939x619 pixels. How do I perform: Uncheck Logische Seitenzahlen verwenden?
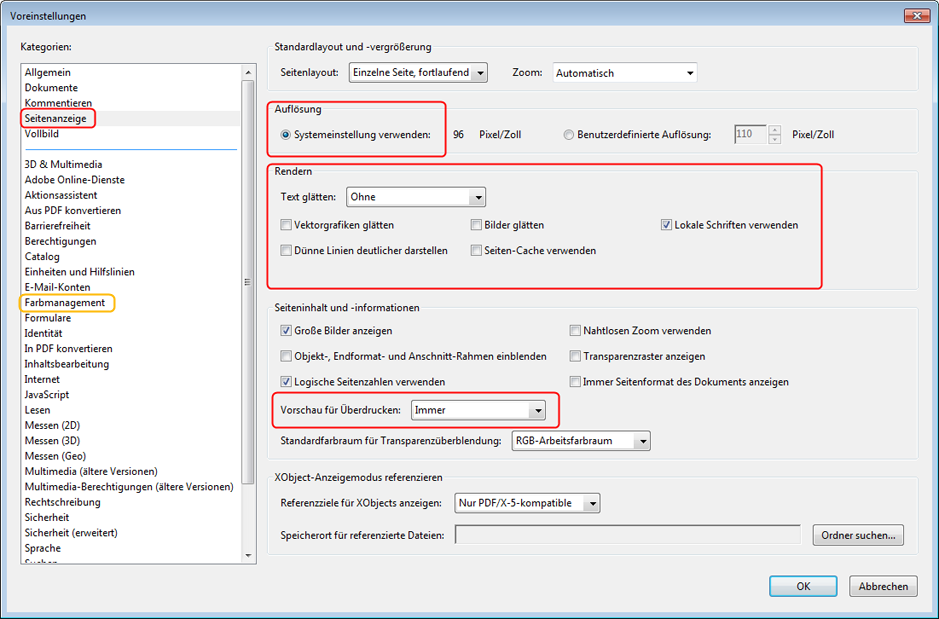click(286, 381)
